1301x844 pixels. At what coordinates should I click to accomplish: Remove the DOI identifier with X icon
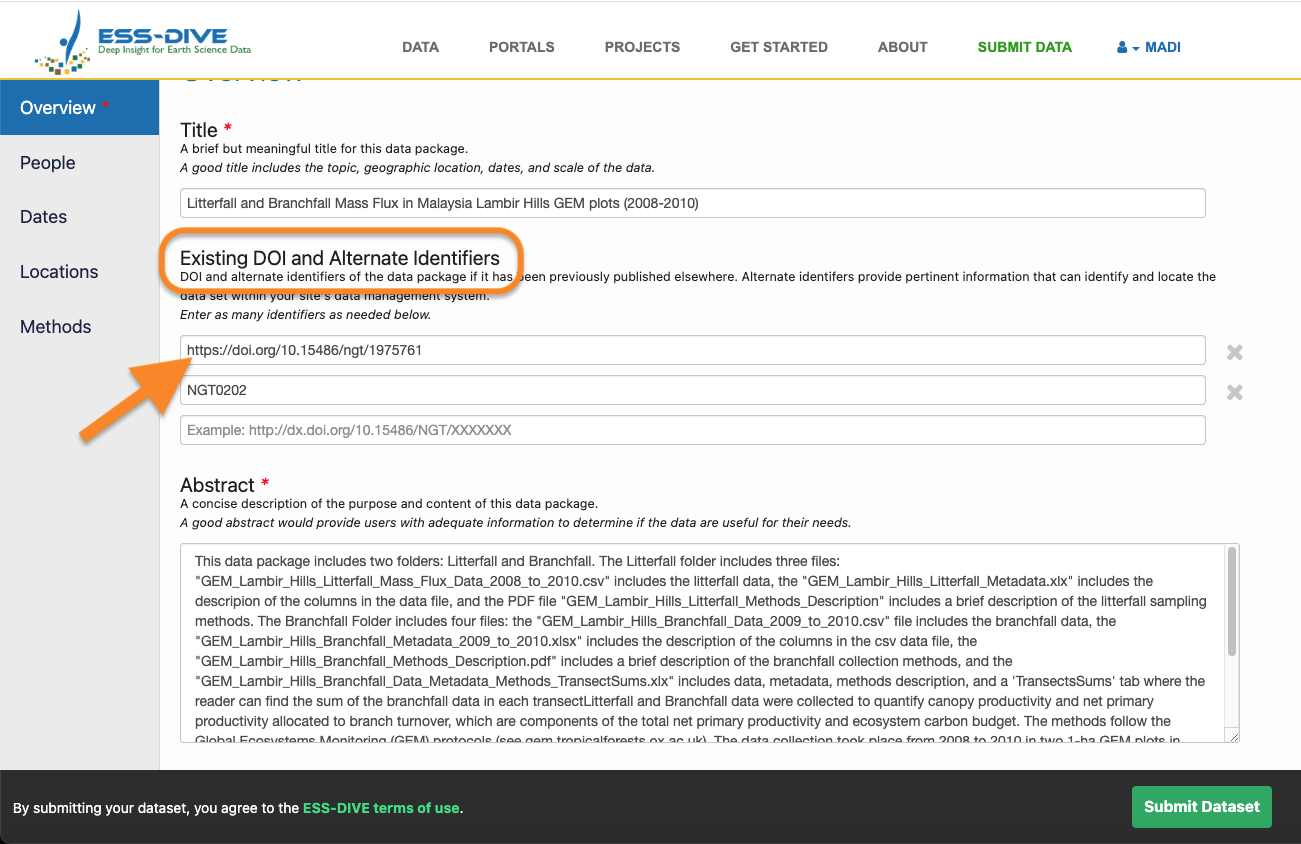1235,352
